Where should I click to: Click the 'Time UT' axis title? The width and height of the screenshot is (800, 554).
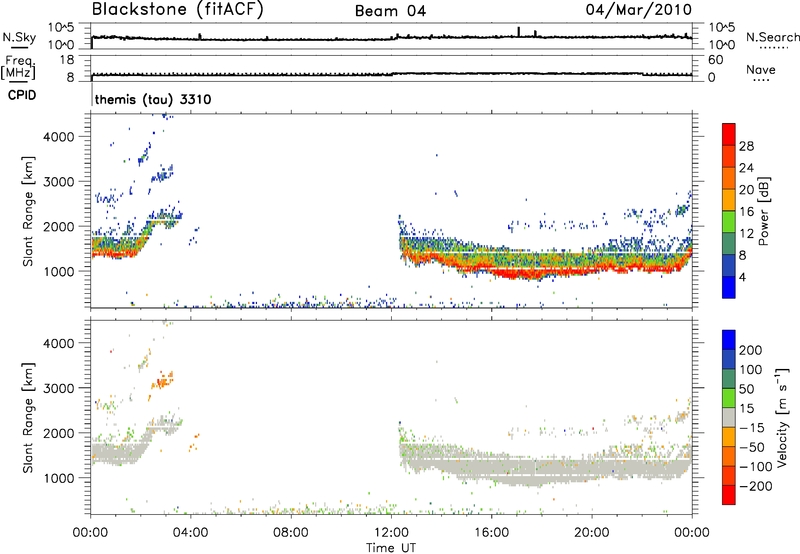391,548
